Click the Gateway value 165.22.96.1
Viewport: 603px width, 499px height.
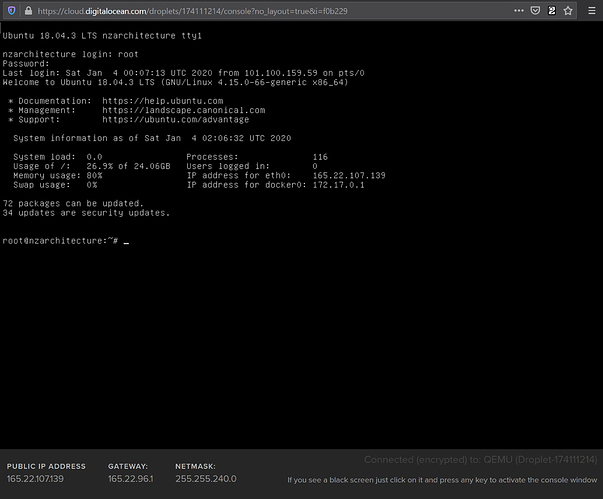pos(130,479)
